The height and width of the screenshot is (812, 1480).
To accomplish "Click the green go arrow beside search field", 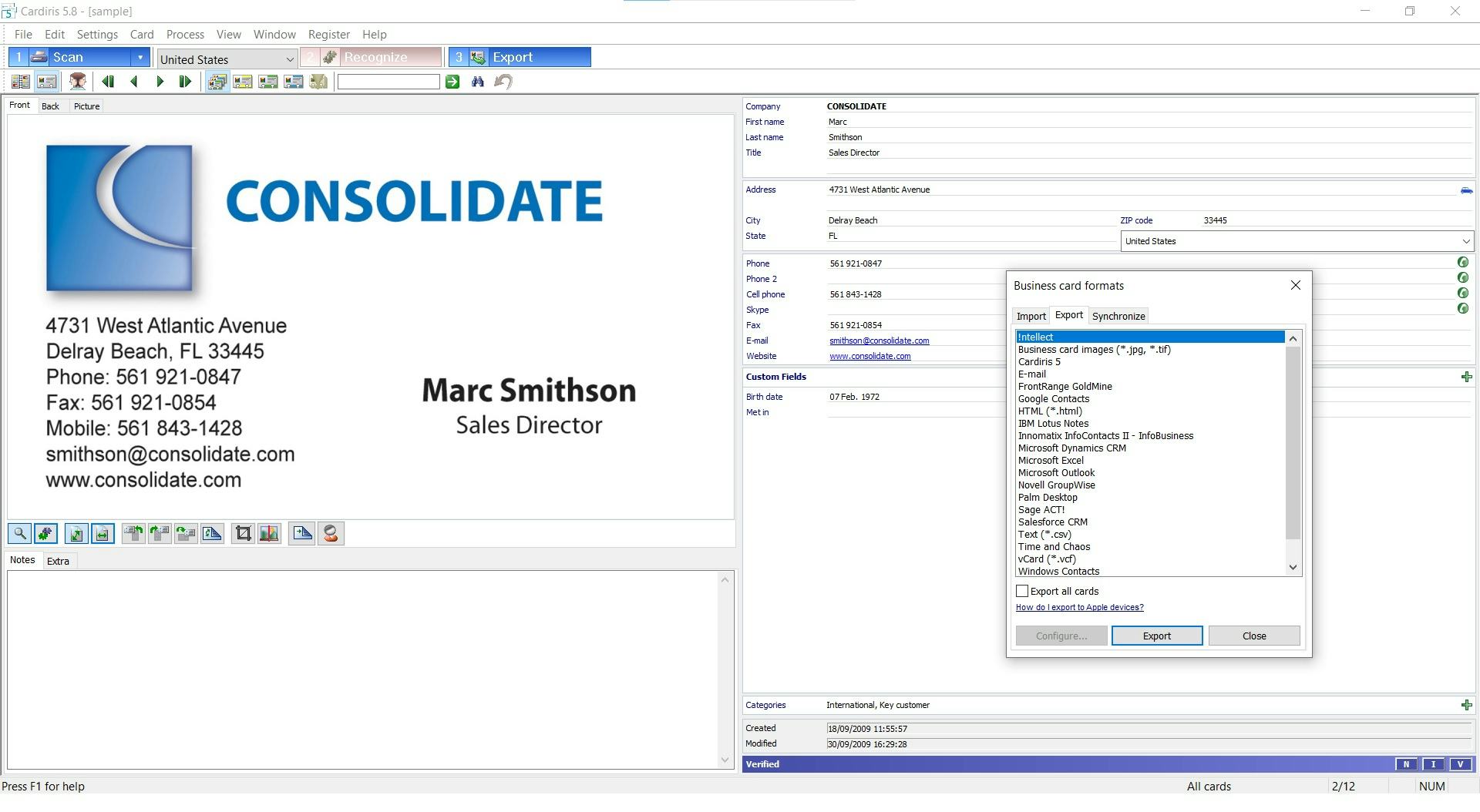I will 452,82.
